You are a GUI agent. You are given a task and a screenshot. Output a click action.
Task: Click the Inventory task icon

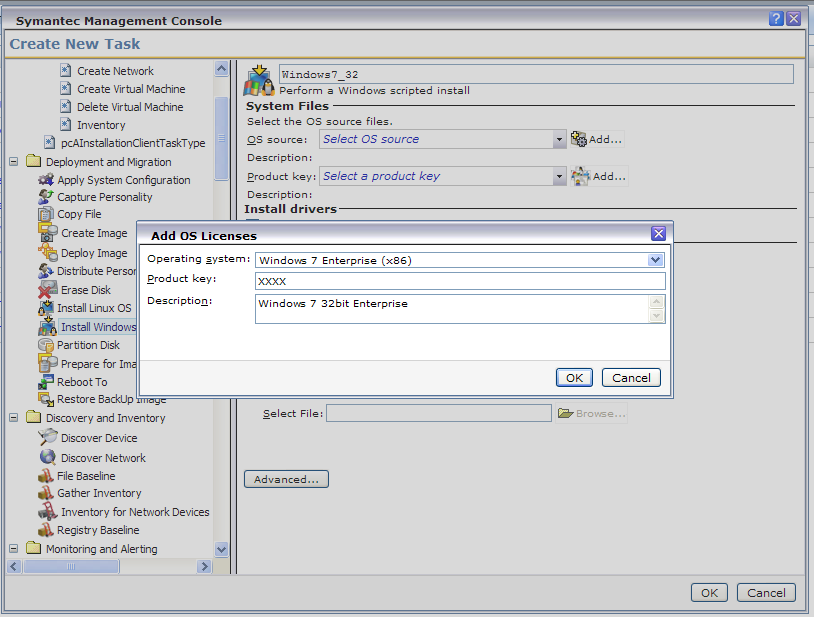pos(65,125)
